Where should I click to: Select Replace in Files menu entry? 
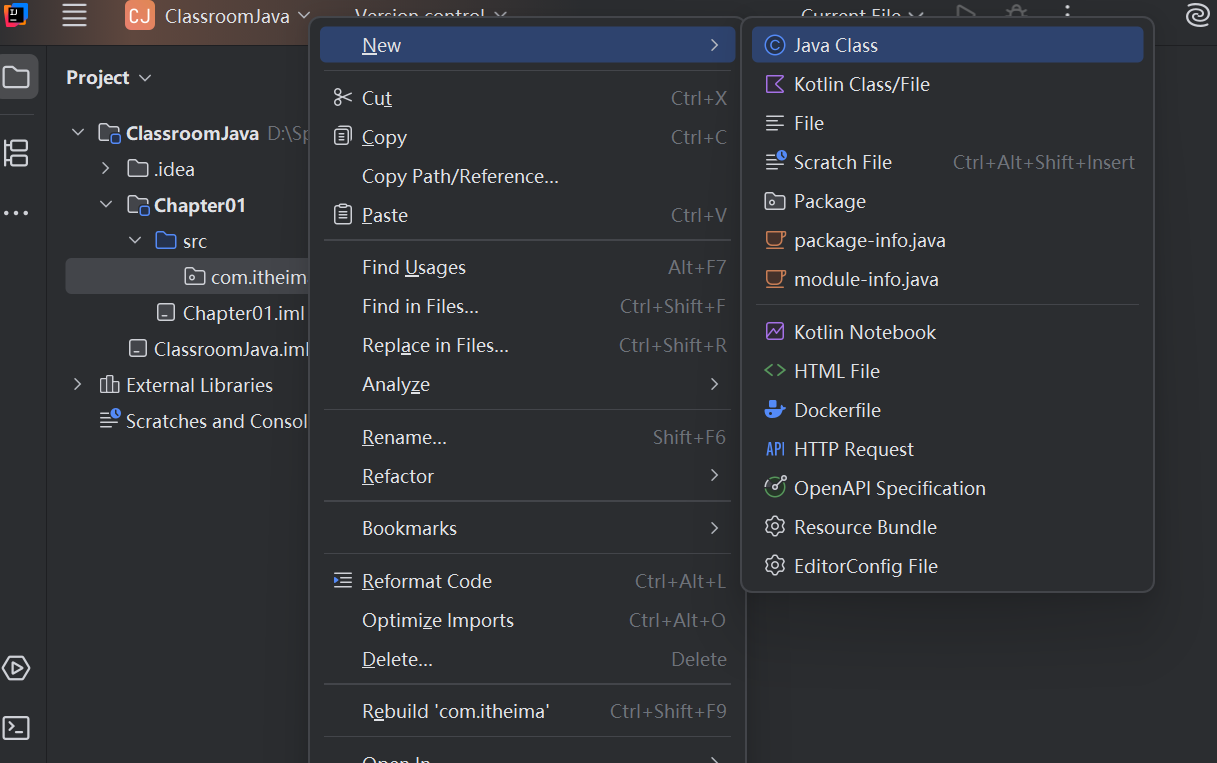527,345
